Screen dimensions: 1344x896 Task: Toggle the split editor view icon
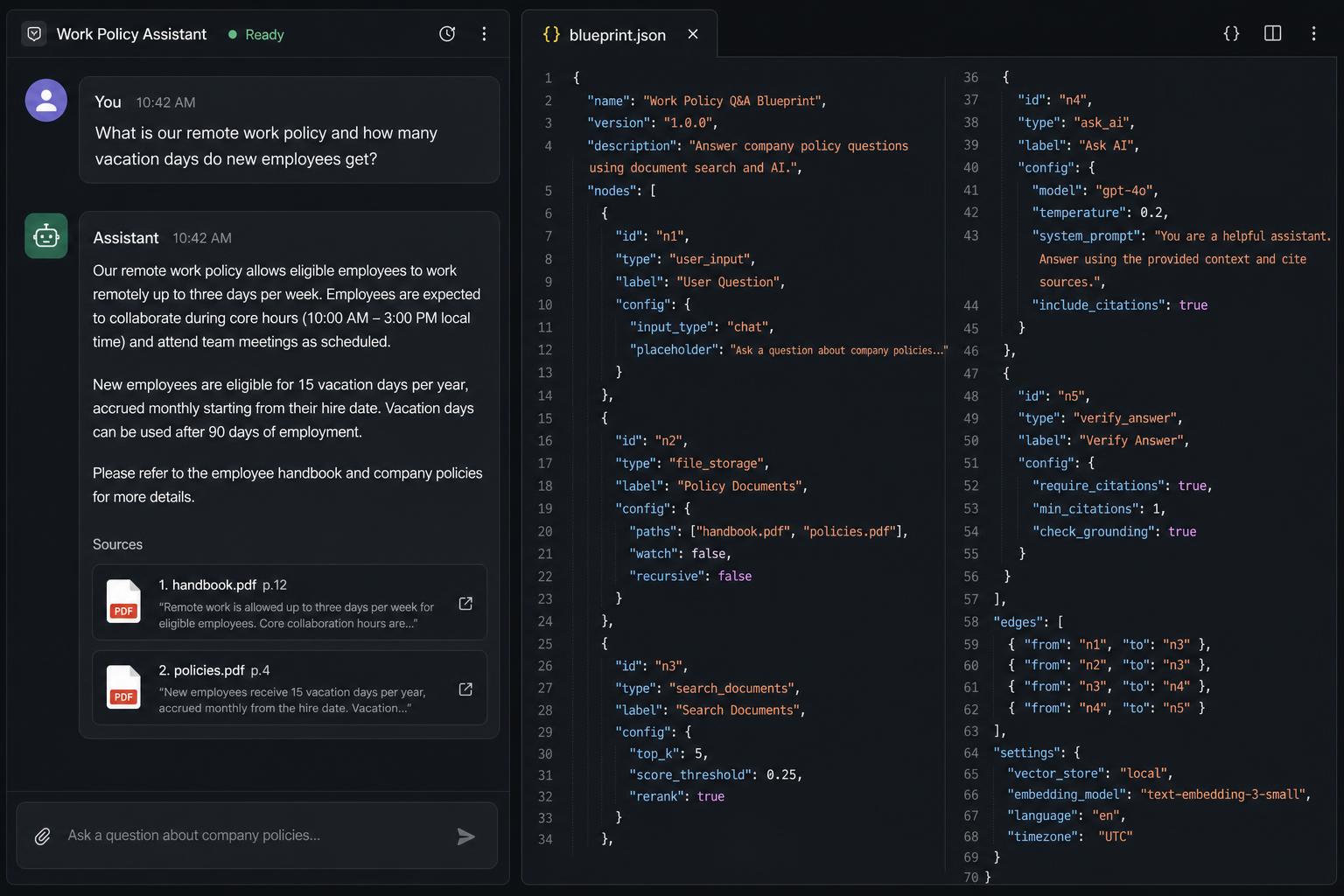[x=1273, y=33]
